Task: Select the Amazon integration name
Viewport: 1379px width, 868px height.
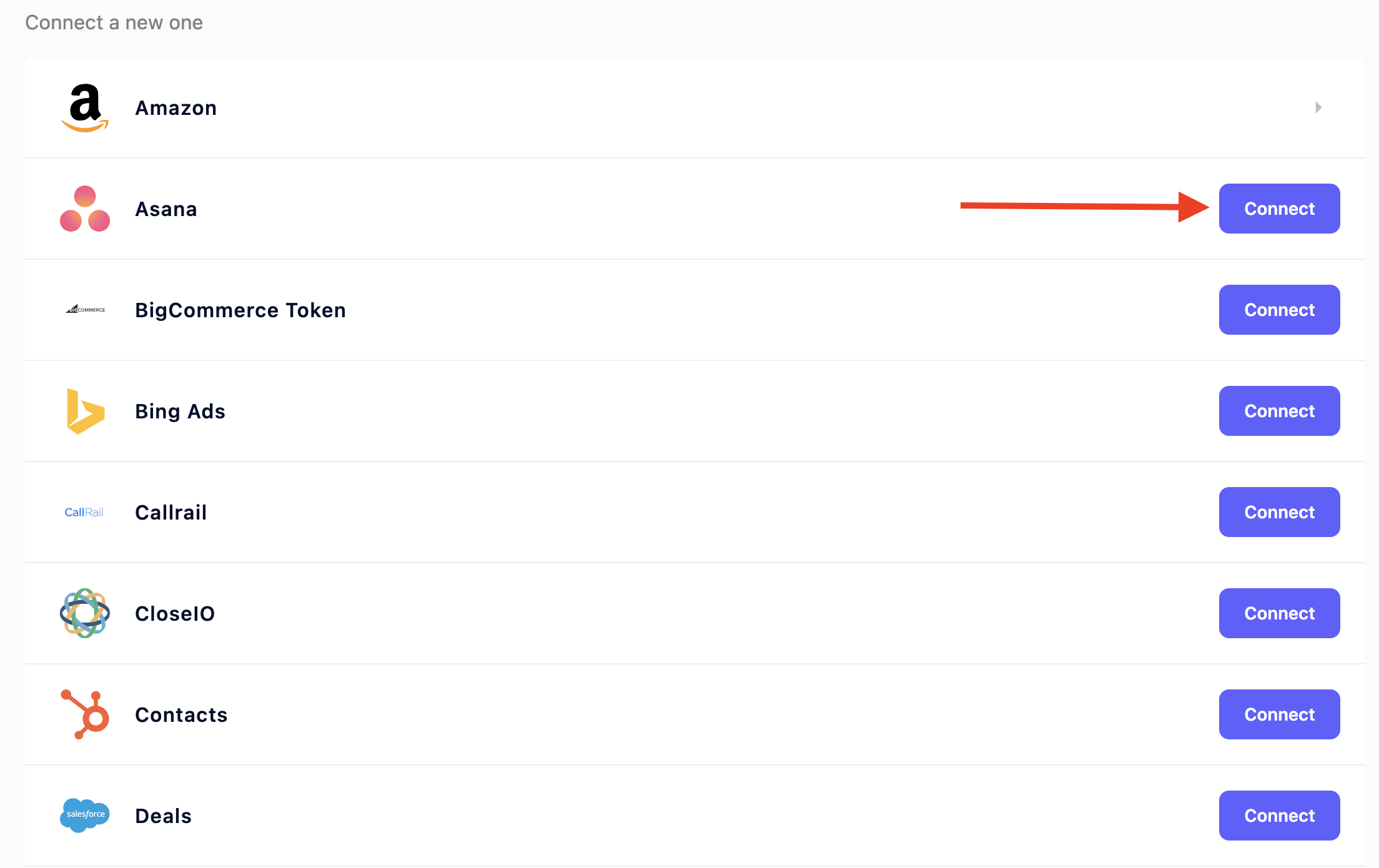Action: [176, 108]
